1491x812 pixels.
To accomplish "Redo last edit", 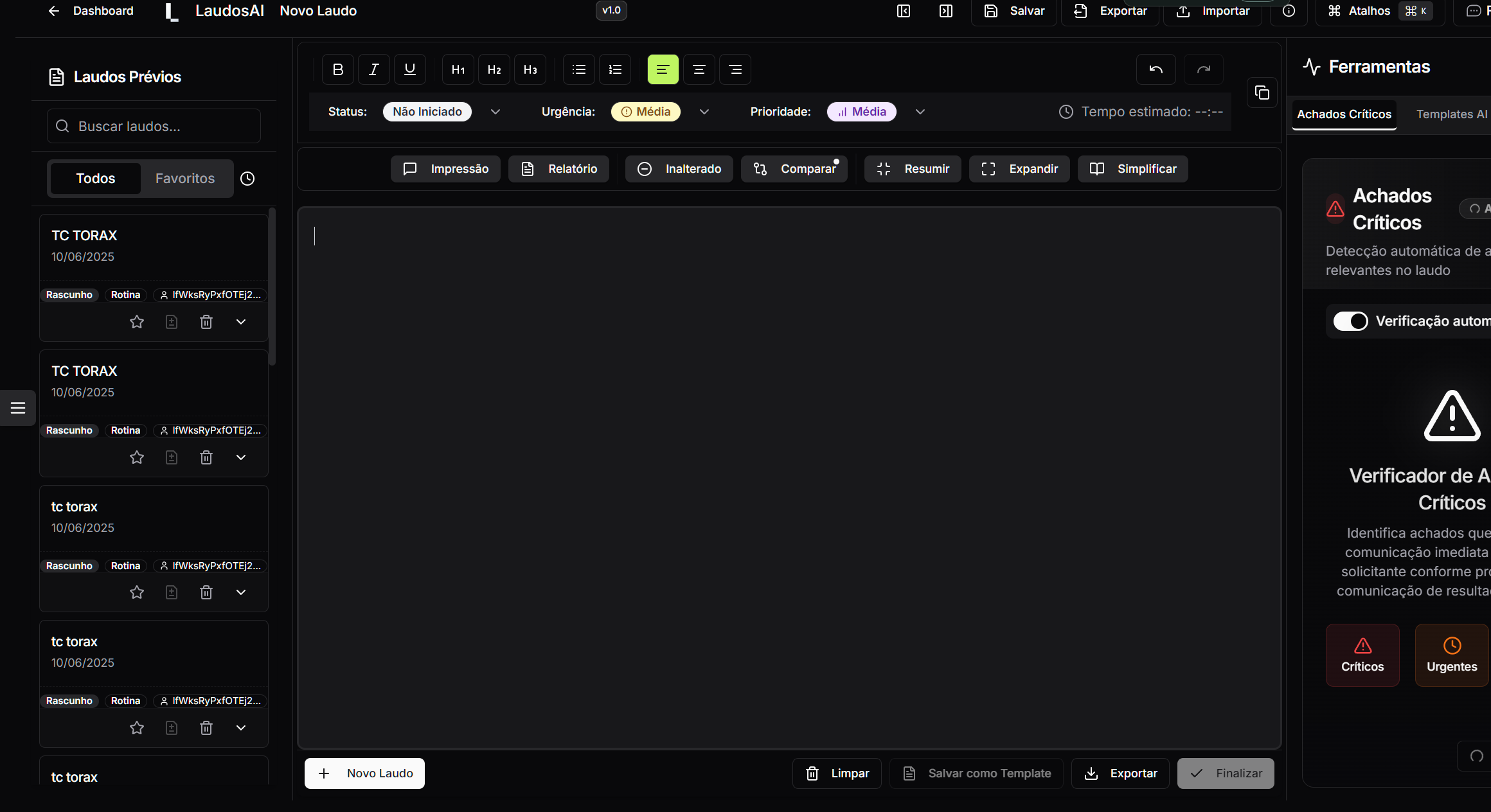I will click(1204, 69).
